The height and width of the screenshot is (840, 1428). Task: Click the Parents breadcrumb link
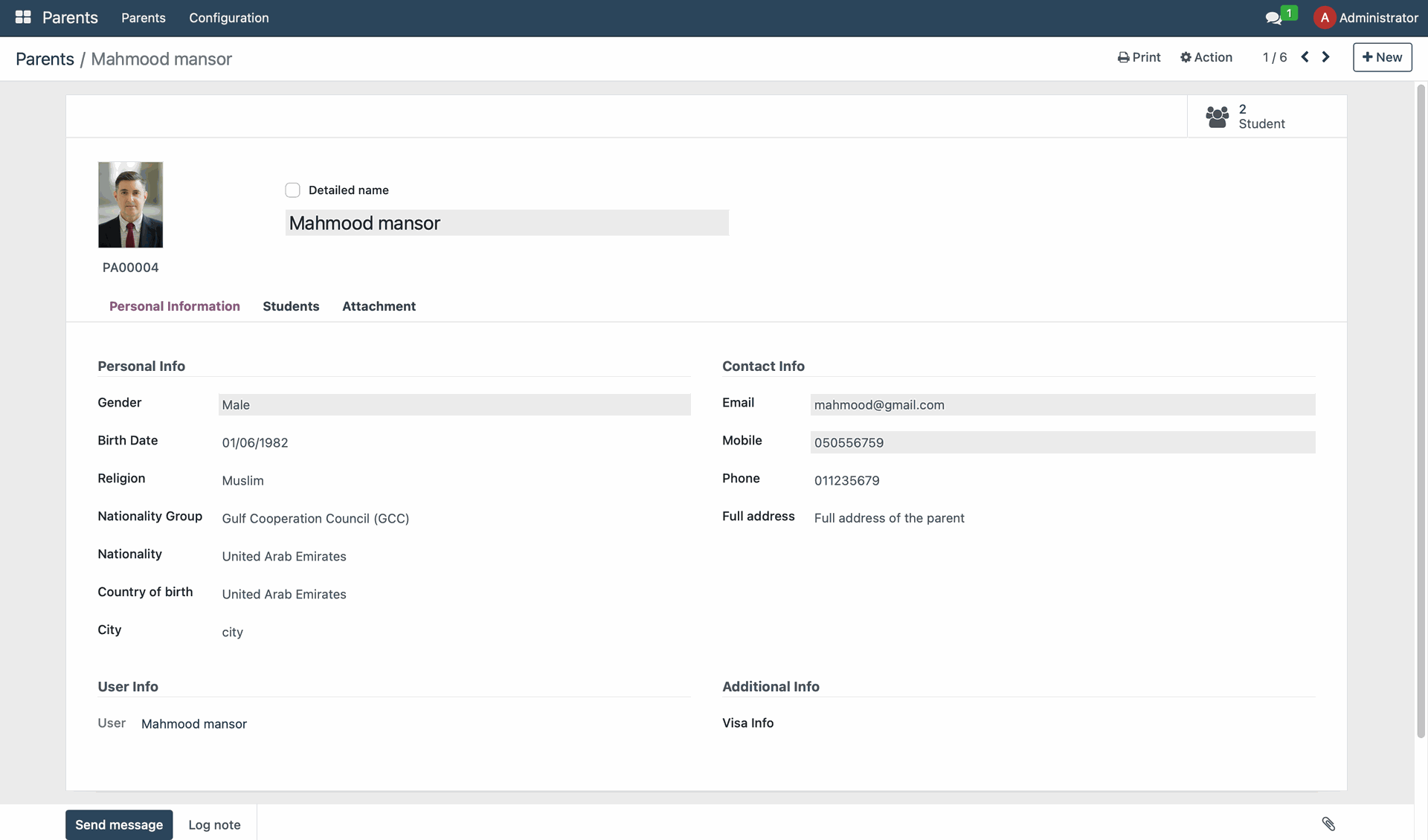click(45, 59)
